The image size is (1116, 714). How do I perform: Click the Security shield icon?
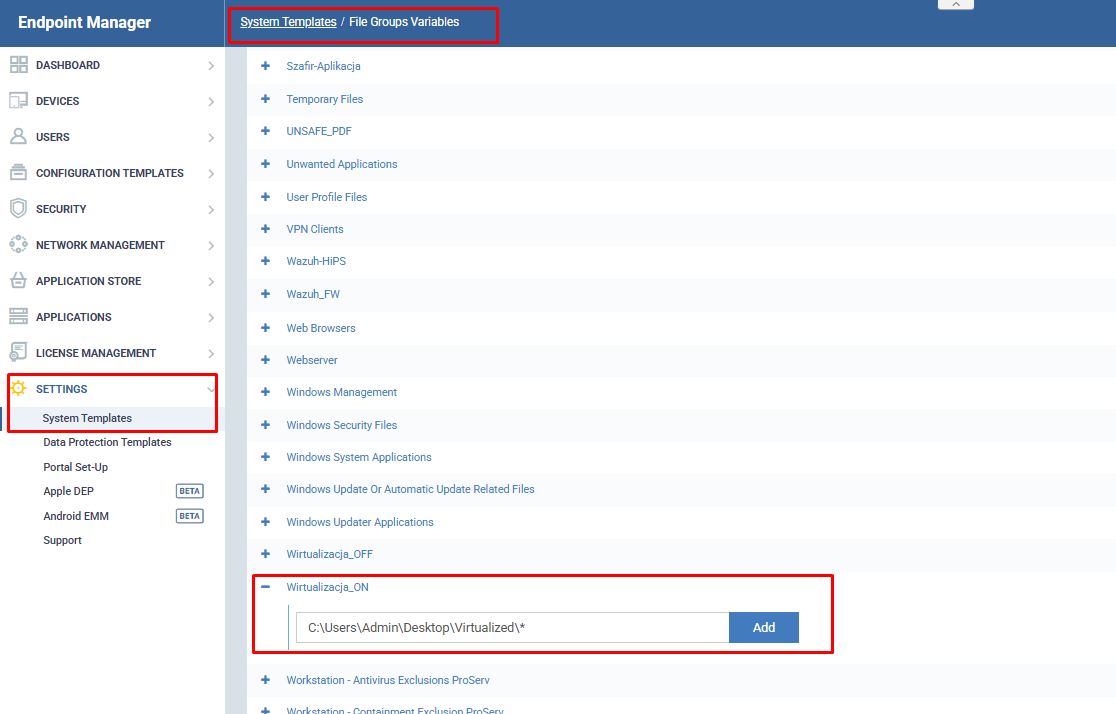click(x=18, y=209)
